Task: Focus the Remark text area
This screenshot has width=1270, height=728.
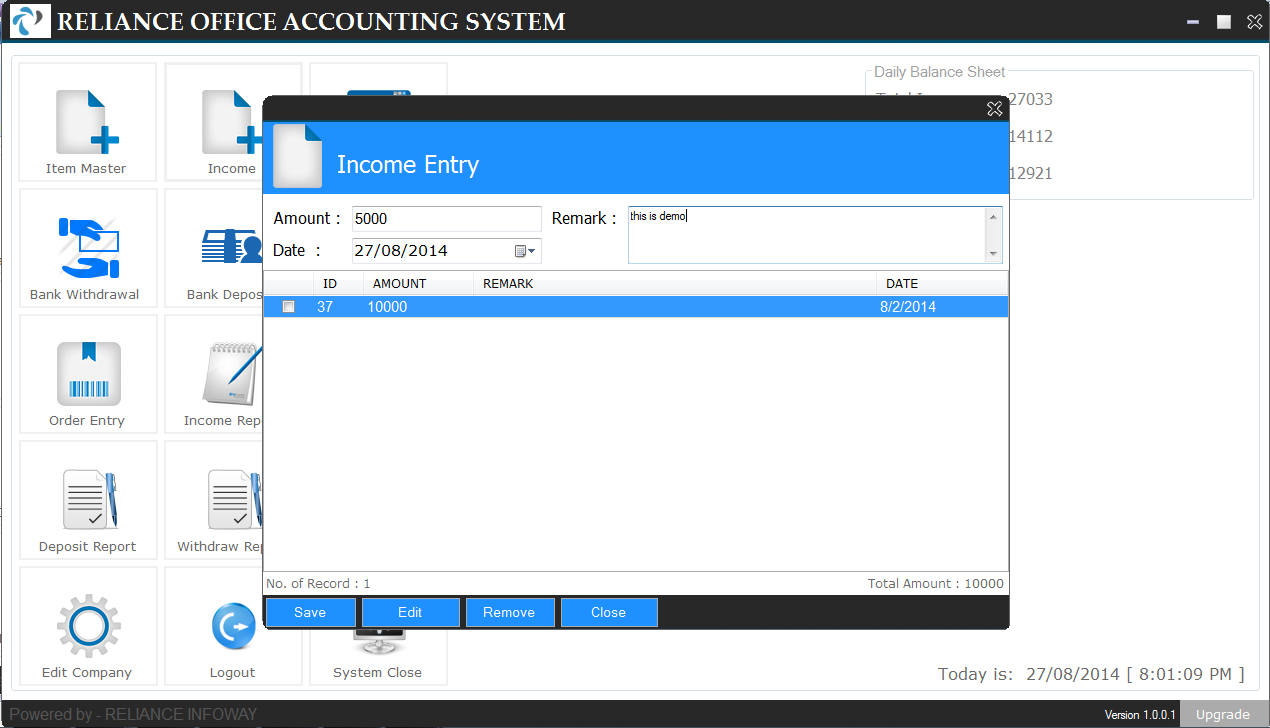Action: point(807,235)
